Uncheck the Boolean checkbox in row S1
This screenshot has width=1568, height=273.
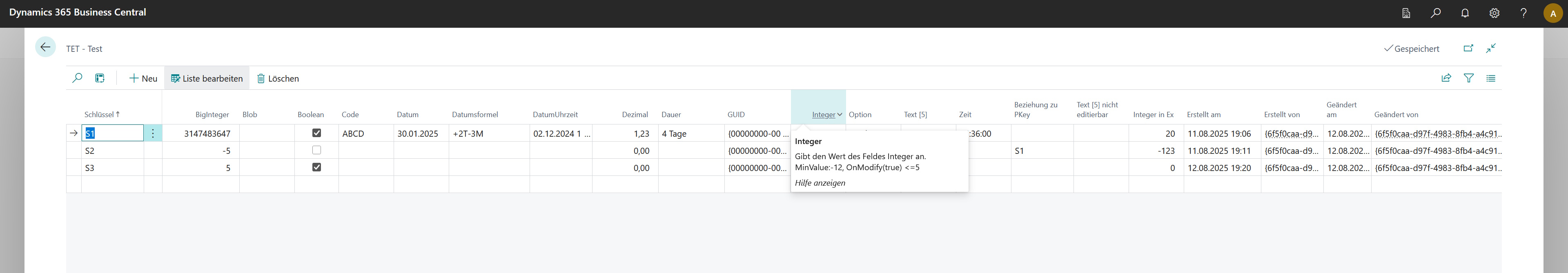click(316, 133)
